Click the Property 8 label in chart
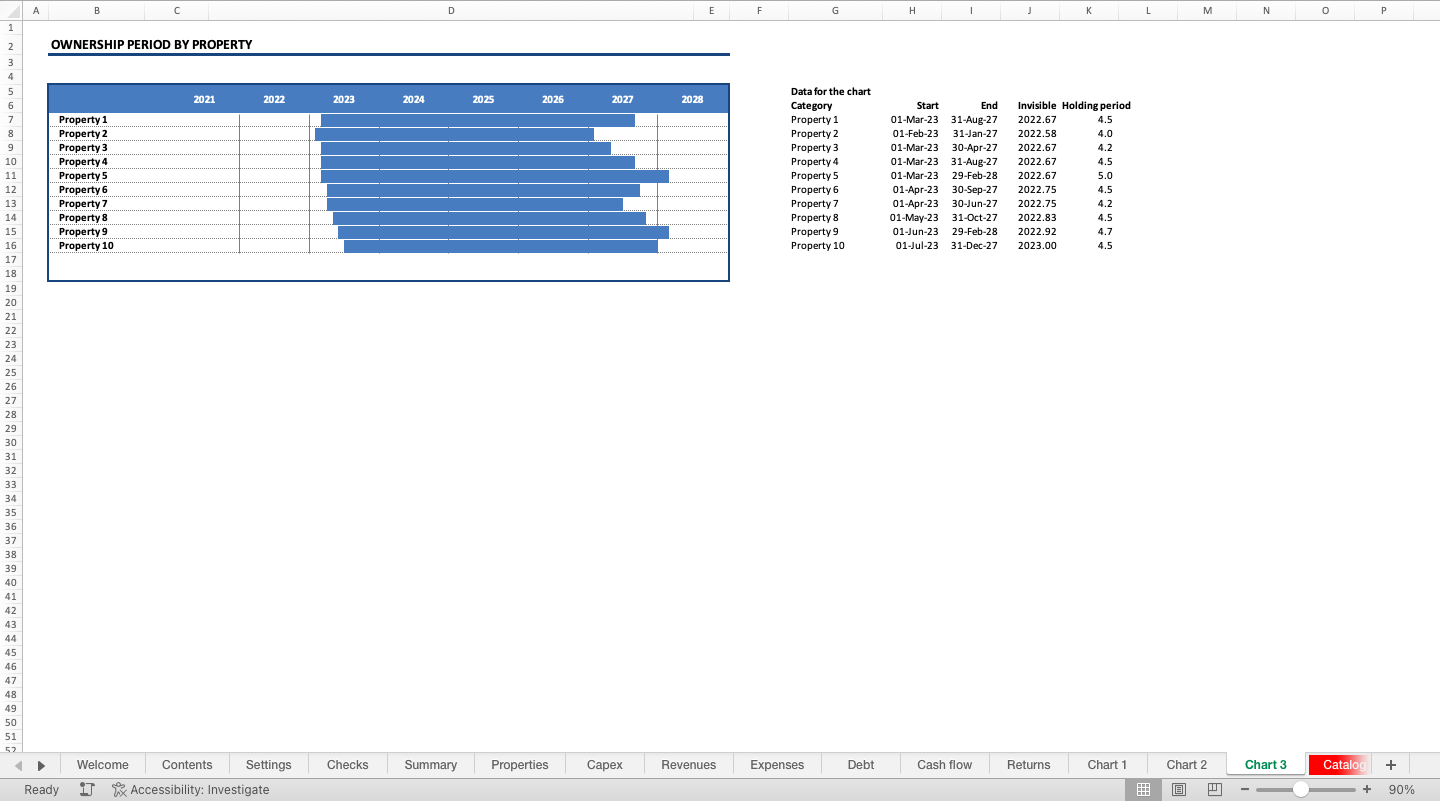The height and width of the screenshot is (801, 1440). [x=83, y=217]
